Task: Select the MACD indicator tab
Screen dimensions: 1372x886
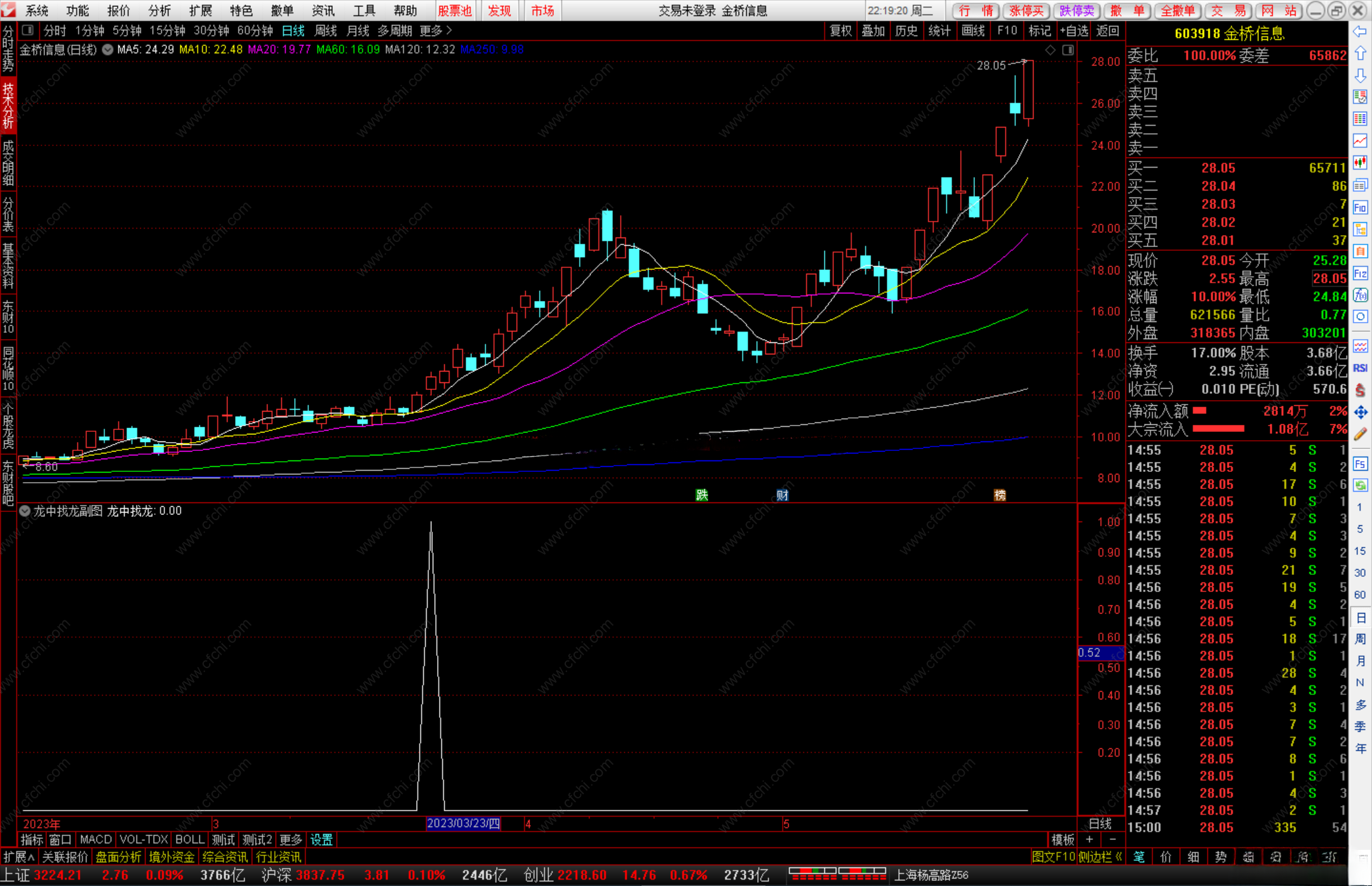Action: click(x=95, y=840)
